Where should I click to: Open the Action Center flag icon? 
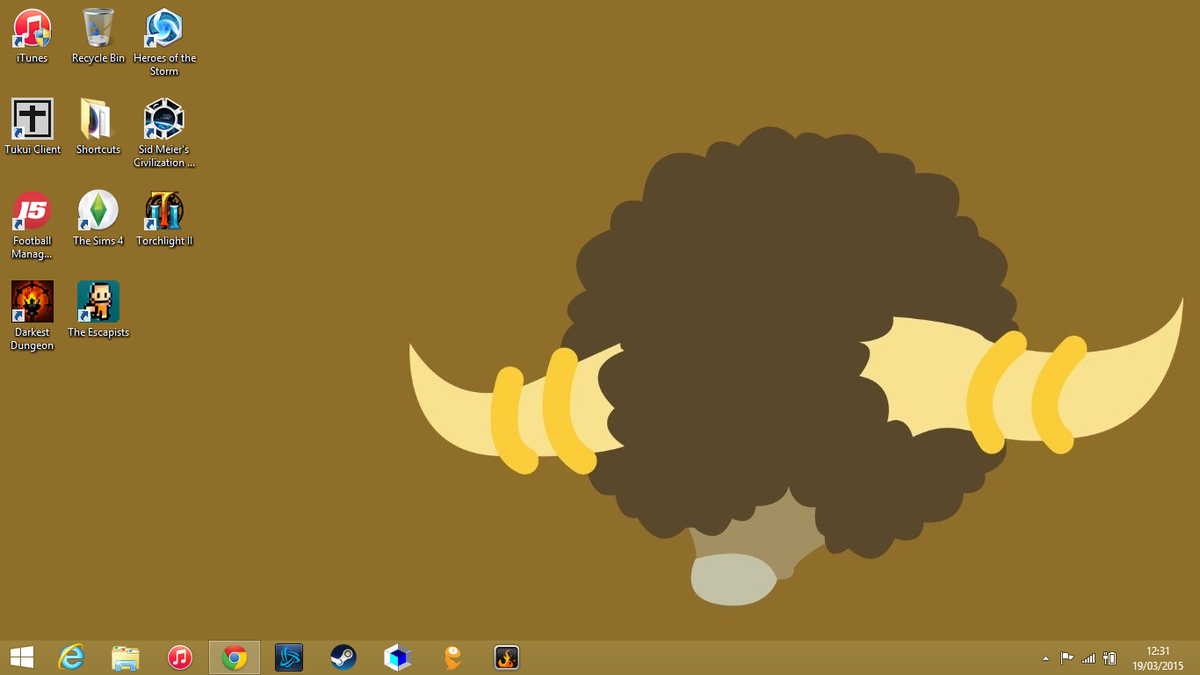point(1067,658)
